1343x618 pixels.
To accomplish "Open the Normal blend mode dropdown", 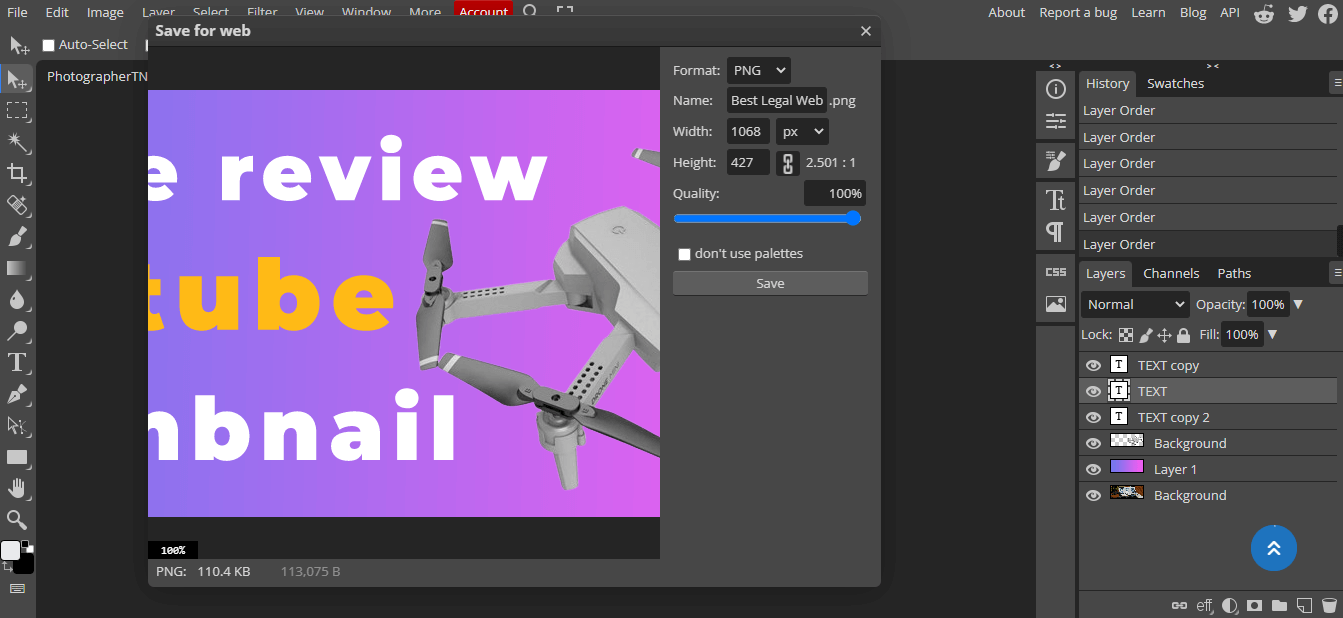I will [x=1134, y=304].
